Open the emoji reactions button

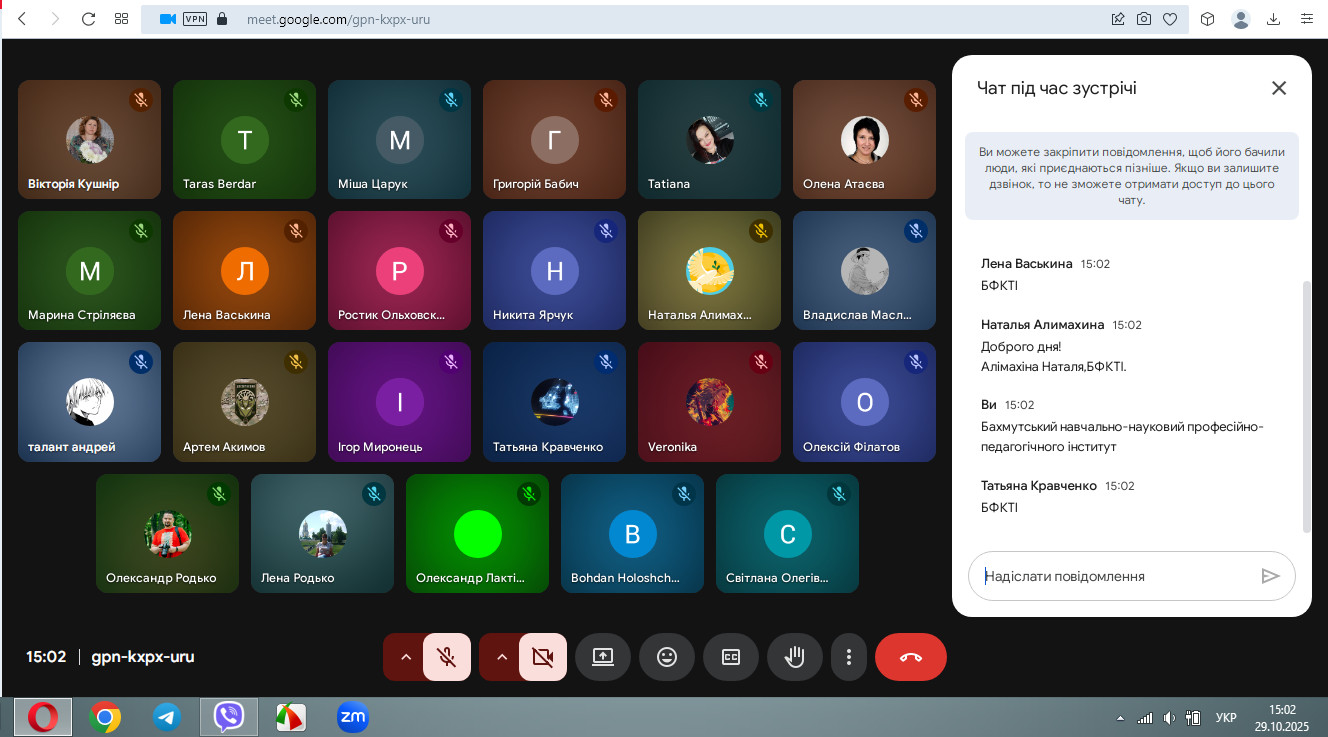point(666,657)
